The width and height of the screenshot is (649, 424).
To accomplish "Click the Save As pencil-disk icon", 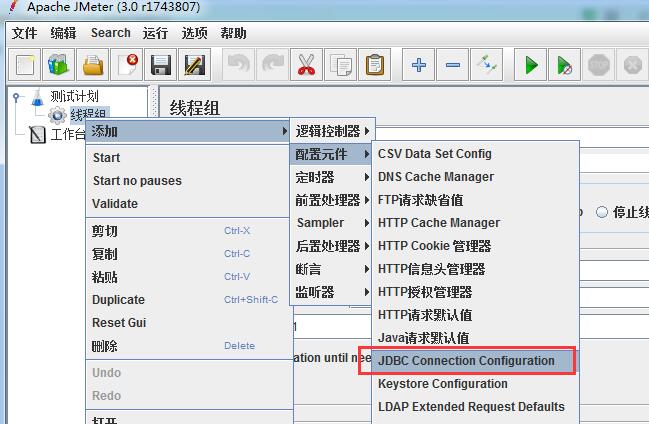I will 195,65.
